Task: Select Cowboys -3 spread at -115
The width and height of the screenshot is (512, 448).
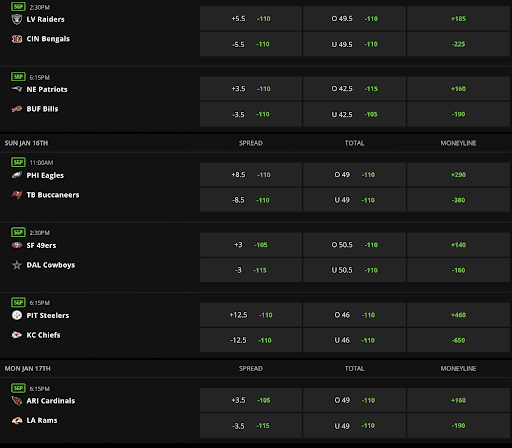Action: (251, 270)
